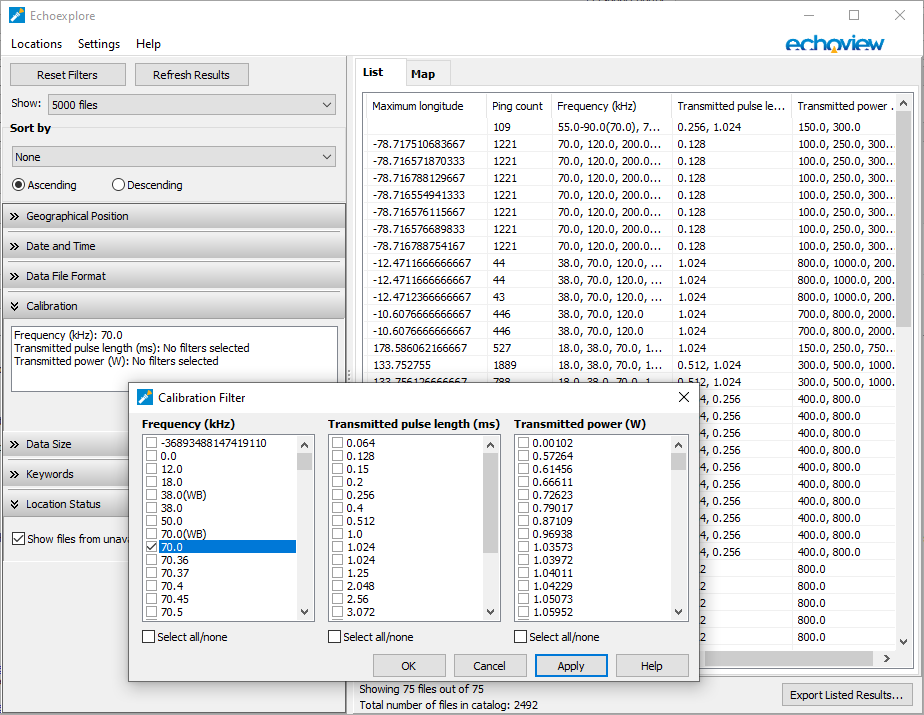Expand the Date and Time section
The width and height of the screenshot is (924, 715).
[174, 246]
